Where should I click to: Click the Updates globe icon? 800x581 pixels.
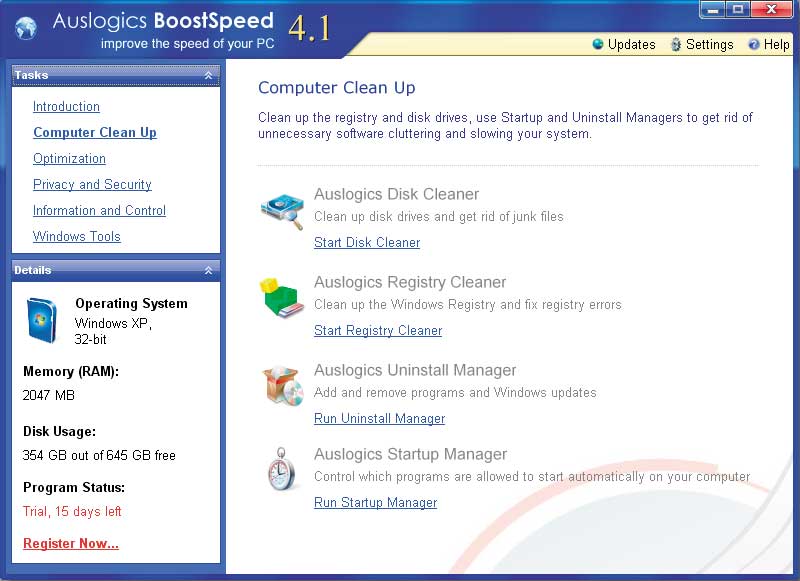(597, 44)
